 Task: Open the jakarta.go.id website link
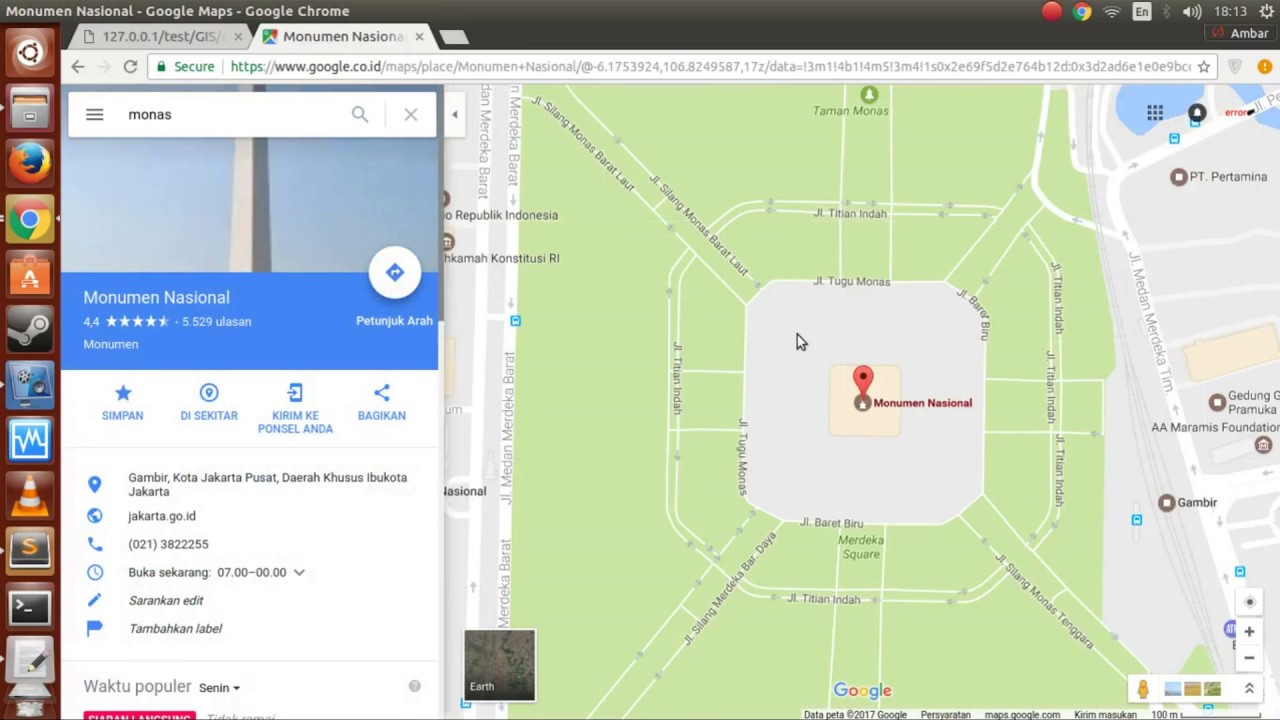point(162,516)
